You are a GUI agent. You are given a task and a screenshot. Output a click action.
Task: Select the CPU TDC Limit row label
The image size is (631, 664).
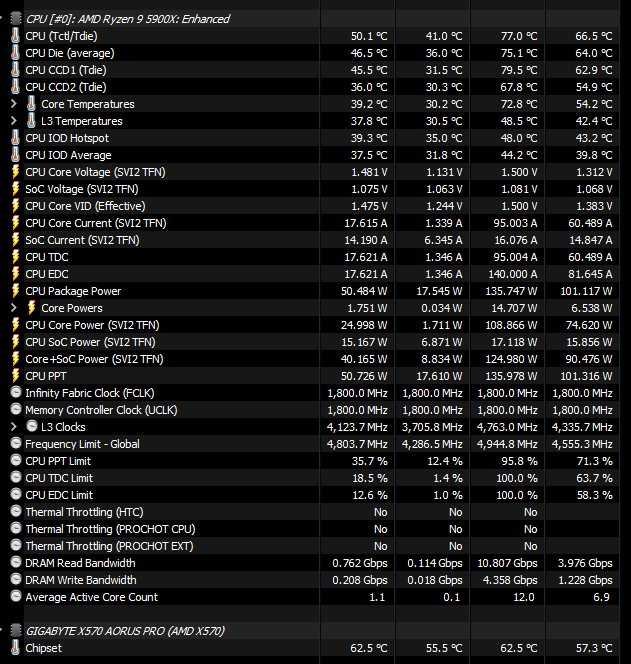coord(59,478)
